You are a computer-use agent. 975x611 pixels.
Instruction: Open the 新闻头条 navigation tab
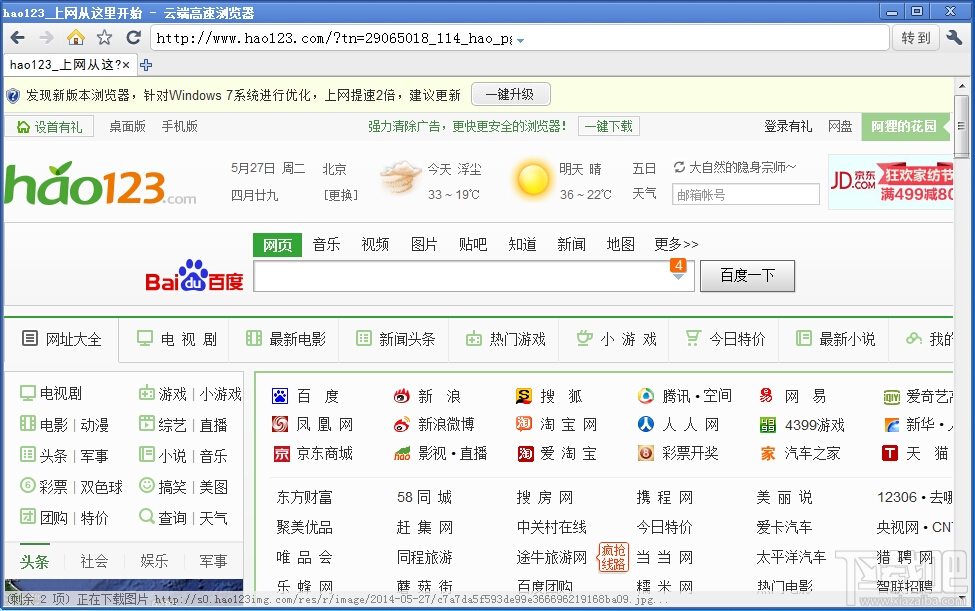click(x=395, y=339)
